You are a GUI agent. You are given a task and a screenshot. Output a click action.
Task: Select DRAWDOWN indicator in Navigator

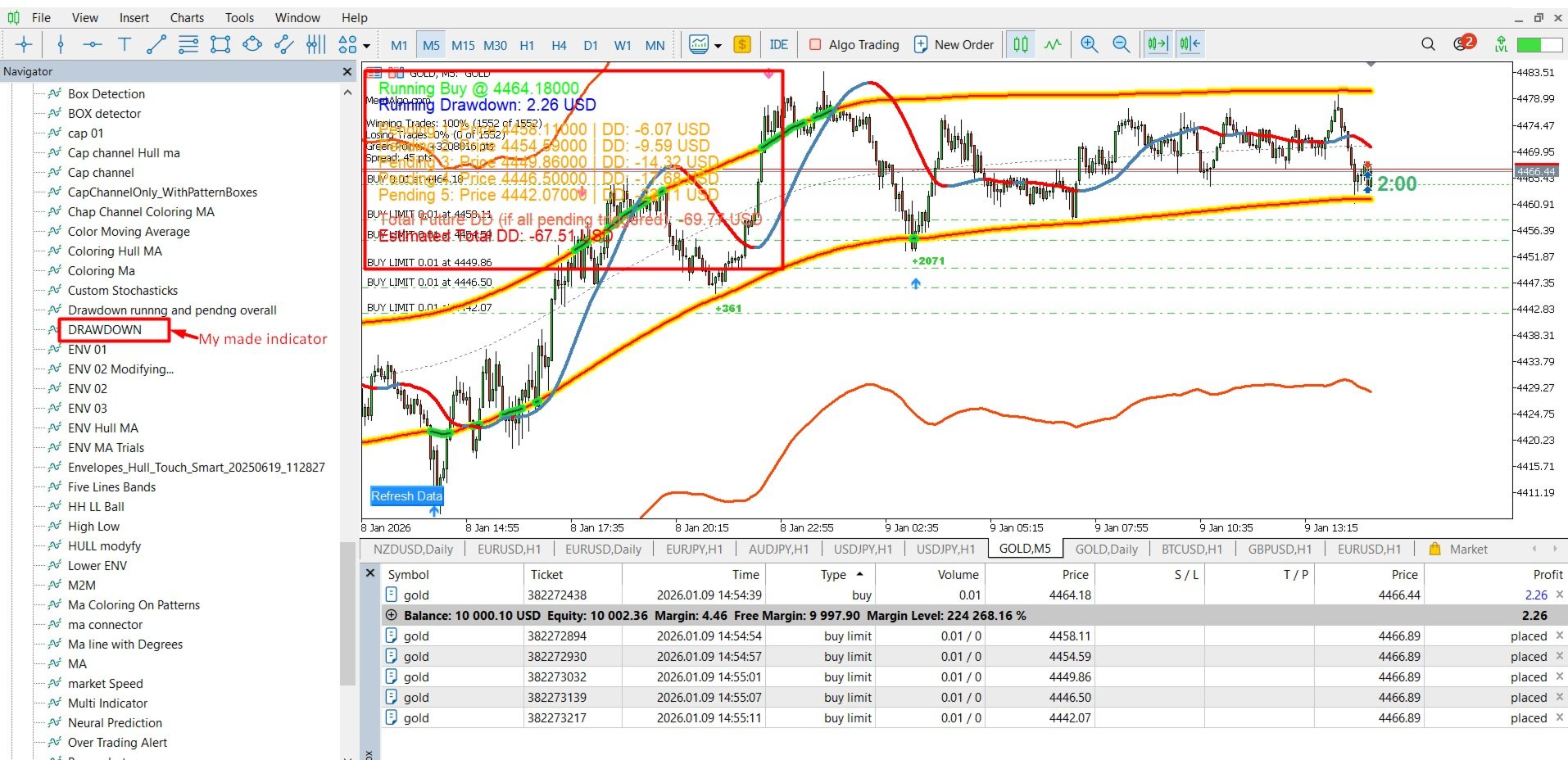click(105, 329)
